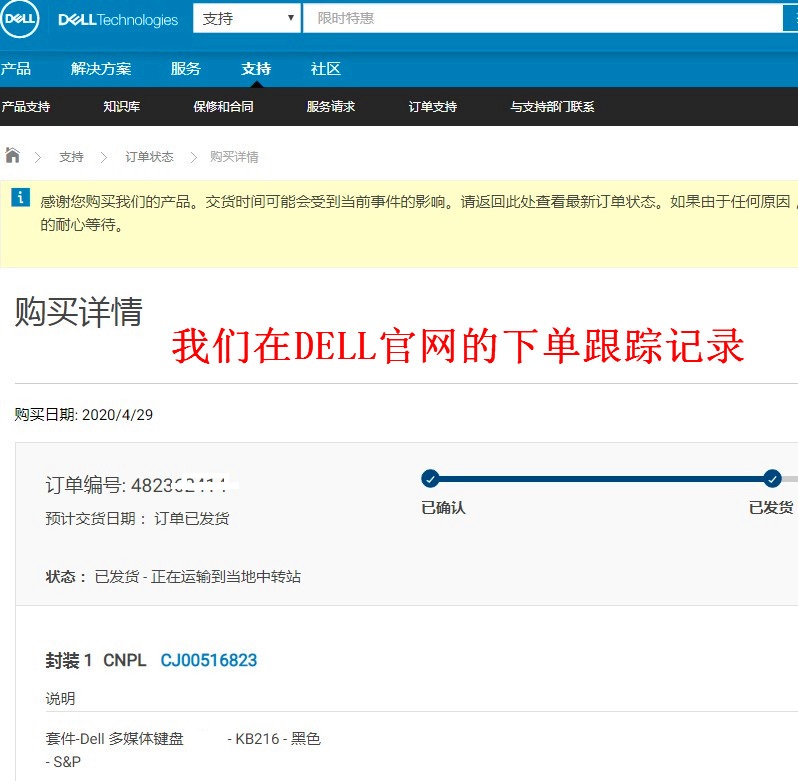Select the 支持 top navigation item
Viewport: 798px width, 781px height.
click(x=256, y=69)
